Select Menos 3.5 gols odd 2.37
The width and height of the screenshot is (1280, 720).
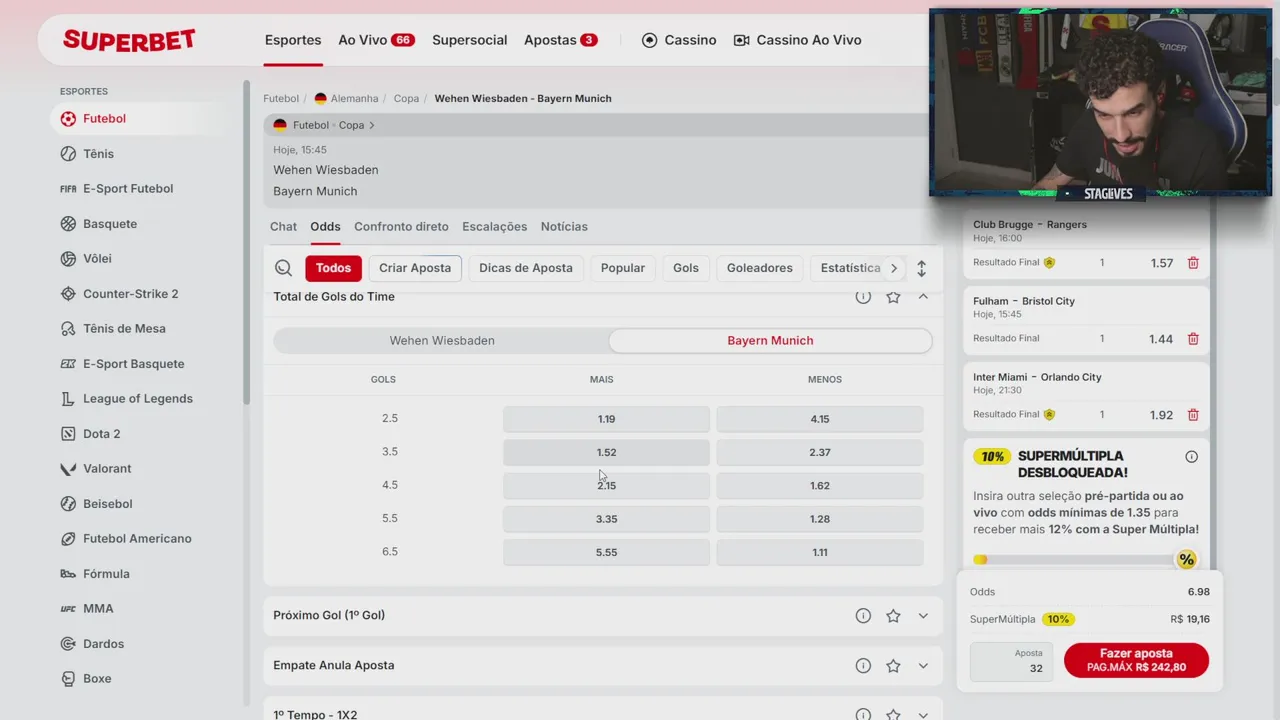[x=820, y=452]
